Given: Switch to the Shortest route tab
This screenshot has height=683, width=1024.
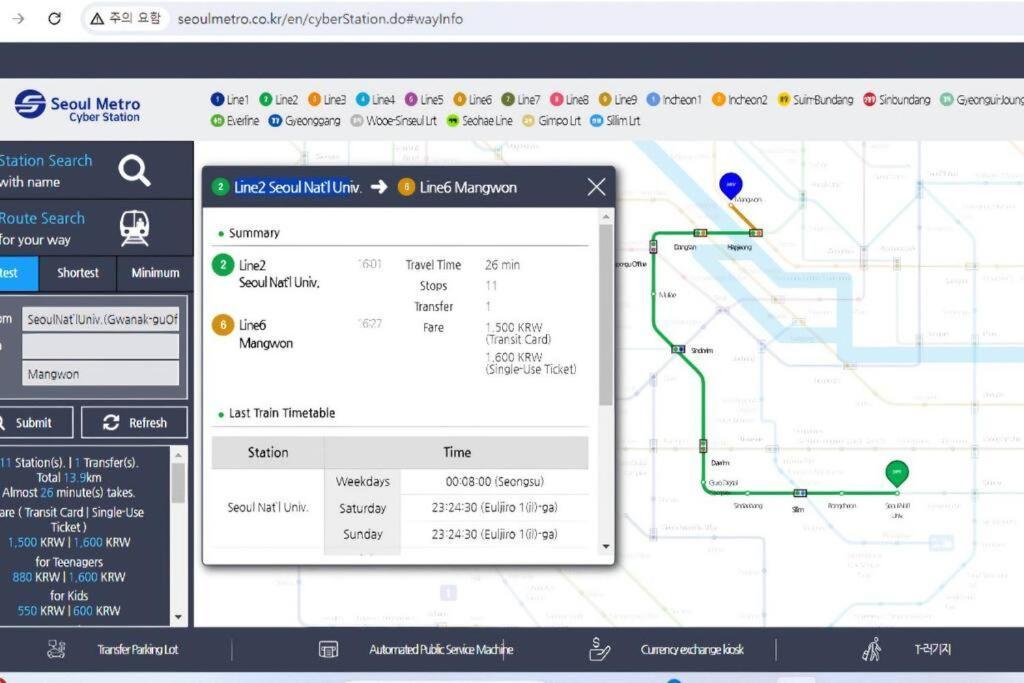Looking at the screenshot, I should click(x=78, y=273).
